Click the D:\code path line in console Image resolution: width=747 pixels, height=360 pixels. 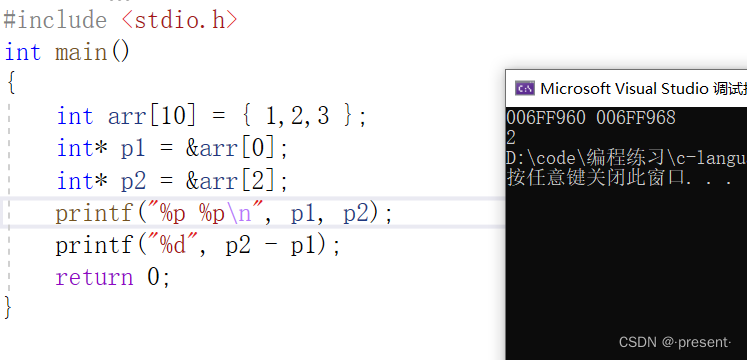coord(626,158)
